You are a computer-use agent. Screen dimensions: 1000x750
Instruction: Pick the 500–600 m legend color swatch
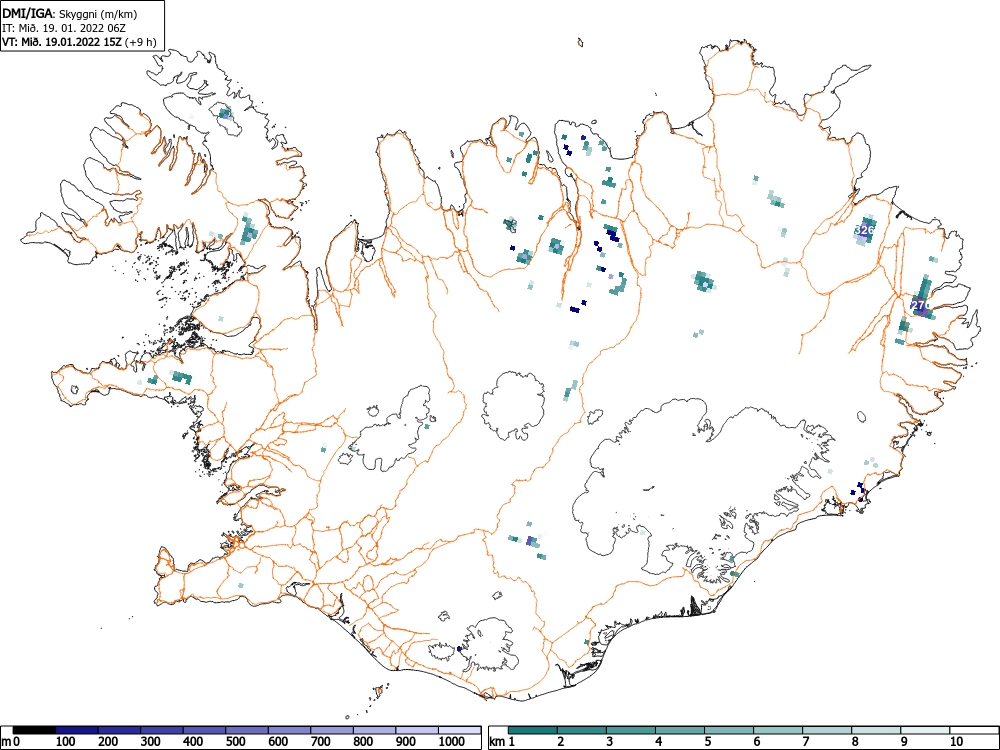(247, 730)
